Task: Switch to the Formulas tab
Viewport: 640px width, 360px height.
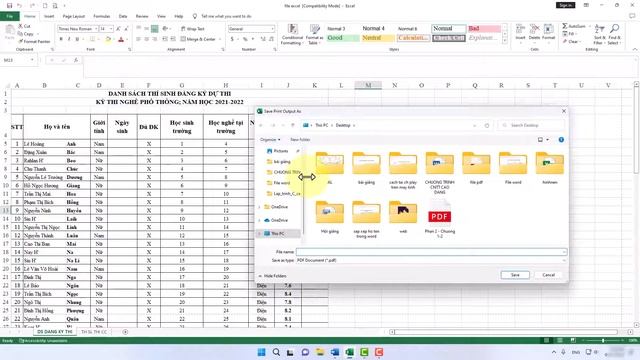Action: click(x=102, y=16)
